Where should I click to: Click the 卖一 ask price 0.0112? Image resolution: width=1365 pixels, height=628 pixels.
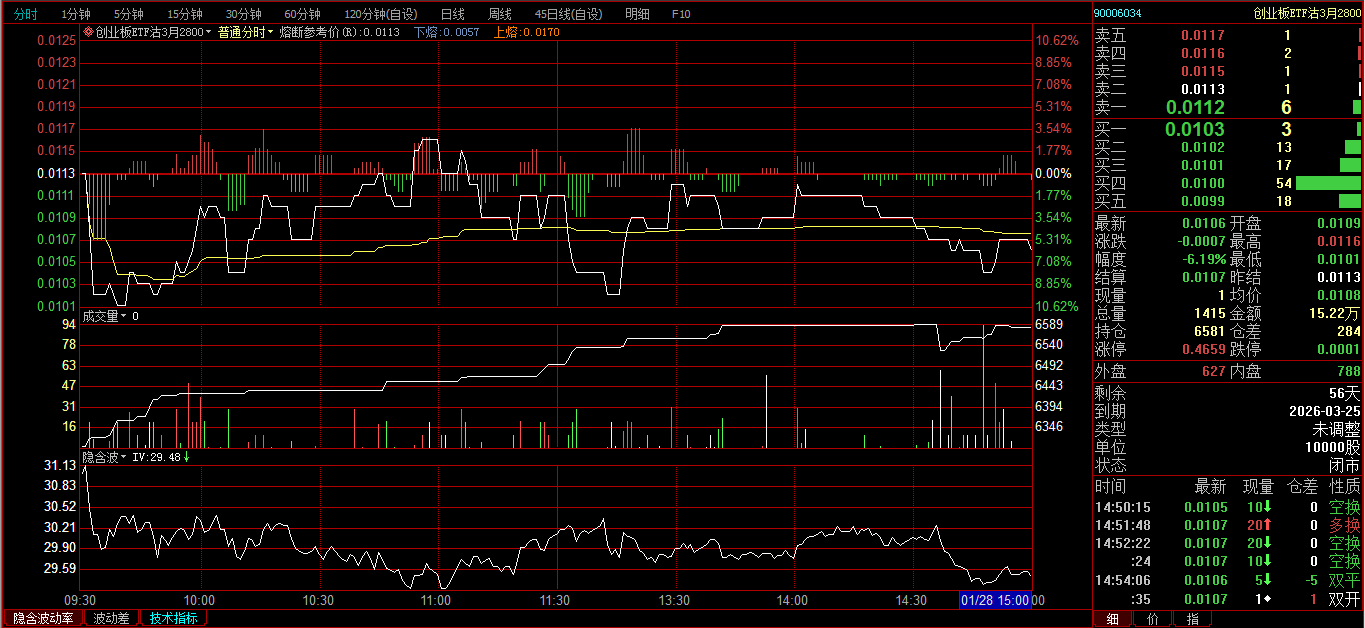point(1195,108)
